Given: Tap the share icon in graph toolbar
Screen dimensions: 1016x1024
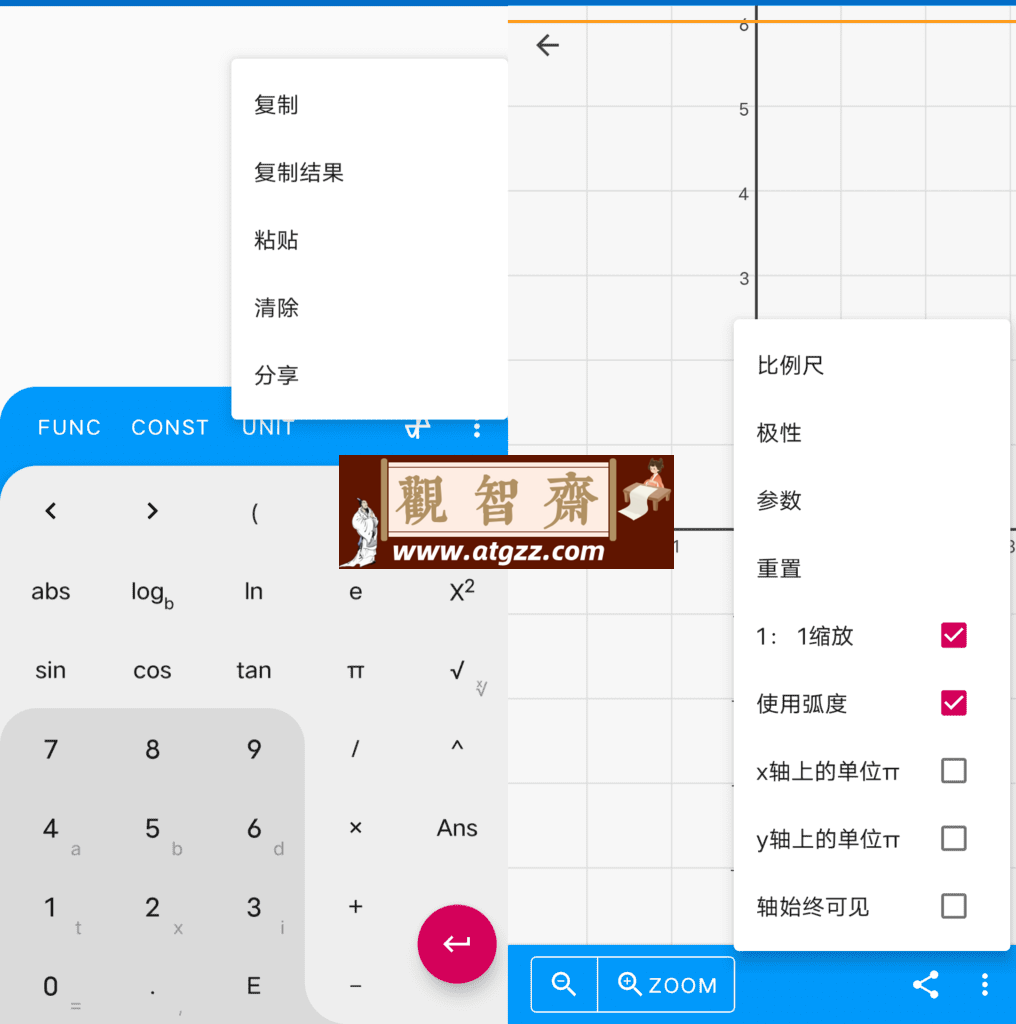Looking at the screenshot, I should tap(926, 984).
